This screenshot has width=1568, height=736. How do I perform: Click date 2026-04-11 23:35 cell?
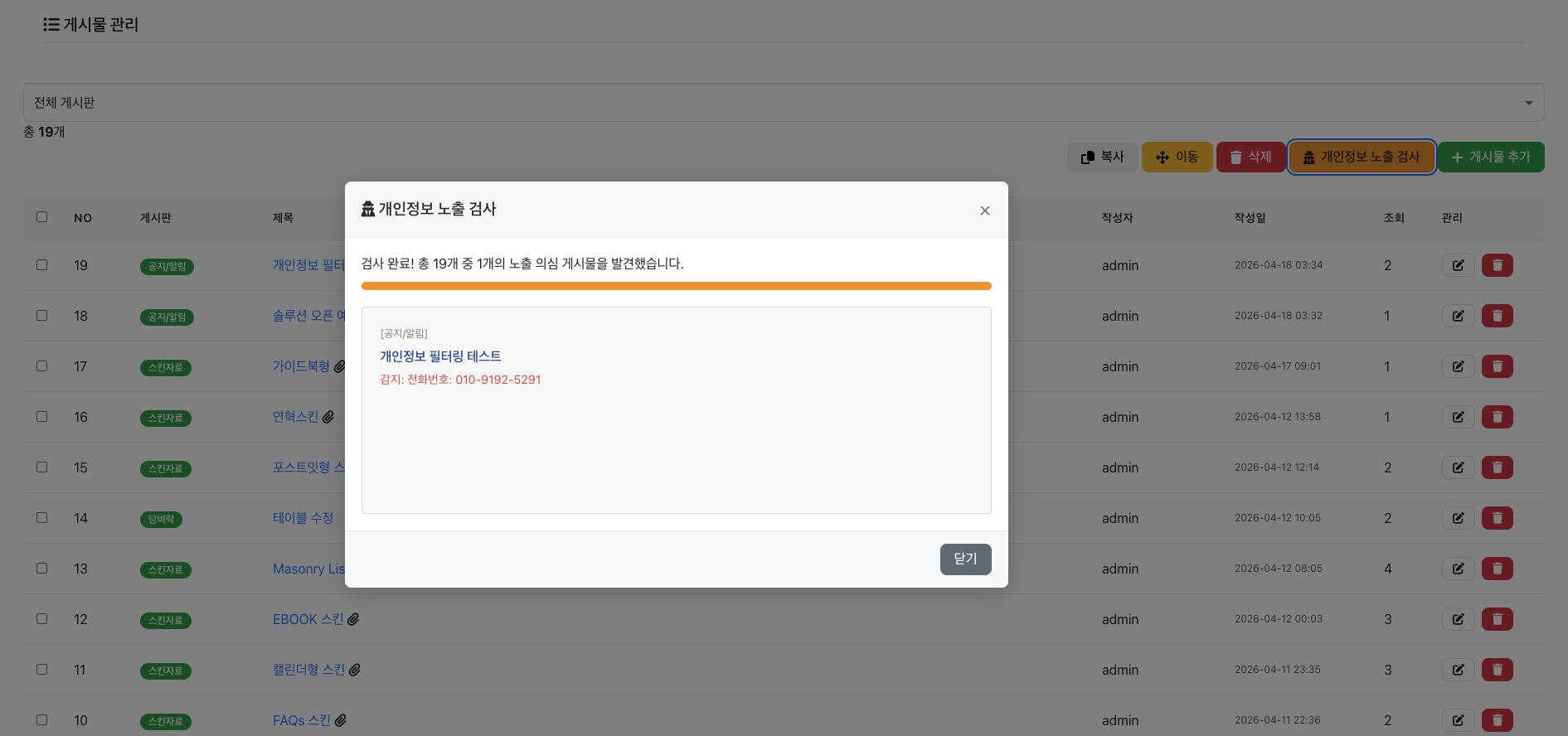tap(1277, 670)
